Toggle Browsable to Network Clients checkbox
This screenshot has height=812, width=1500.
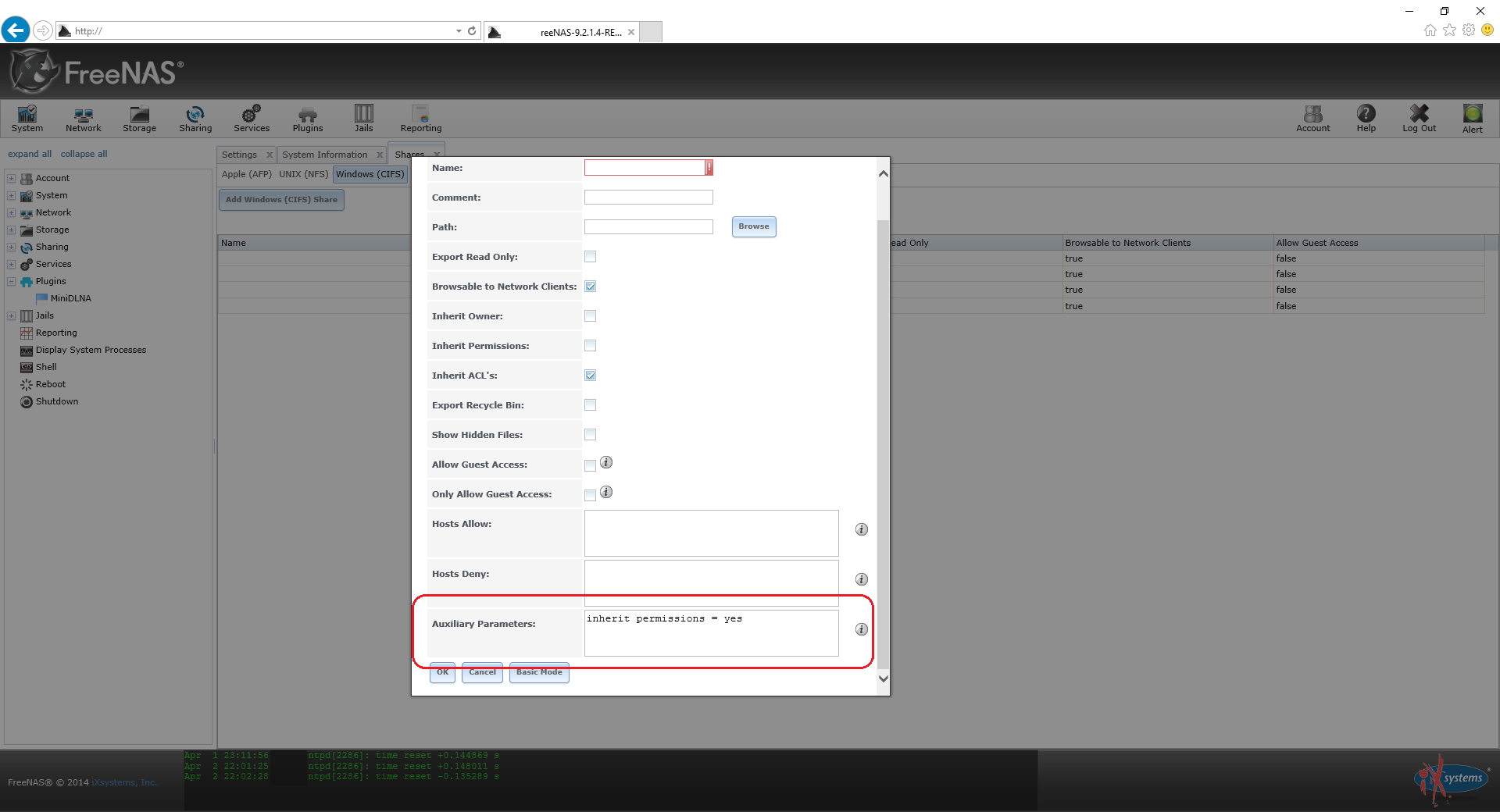click(x=591, y=287)
